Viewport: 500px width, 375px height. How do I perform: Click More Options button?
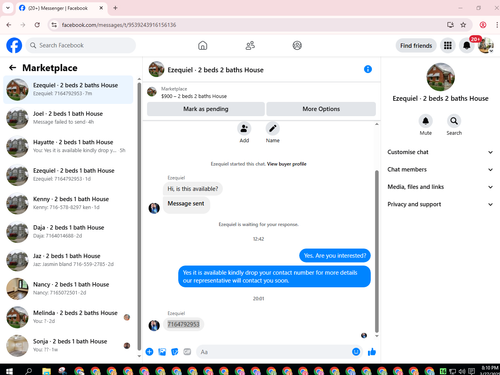[321, 109]
